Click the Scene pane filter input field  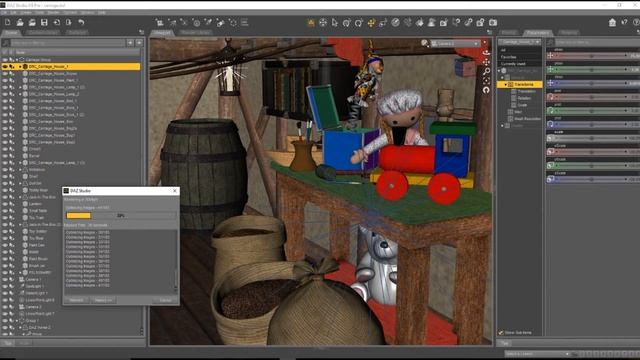68,42
